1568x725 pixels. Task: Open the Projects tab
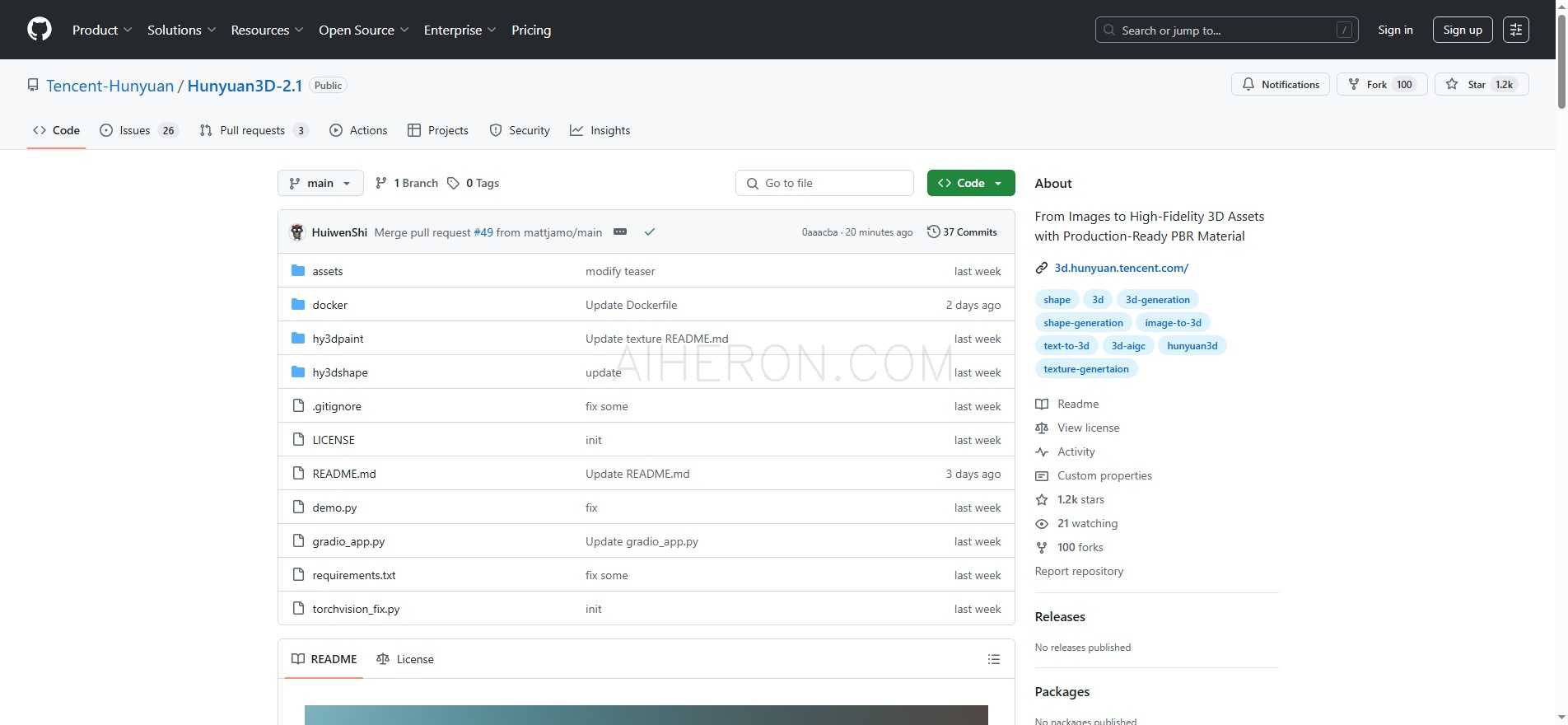(x=438, y=130)
